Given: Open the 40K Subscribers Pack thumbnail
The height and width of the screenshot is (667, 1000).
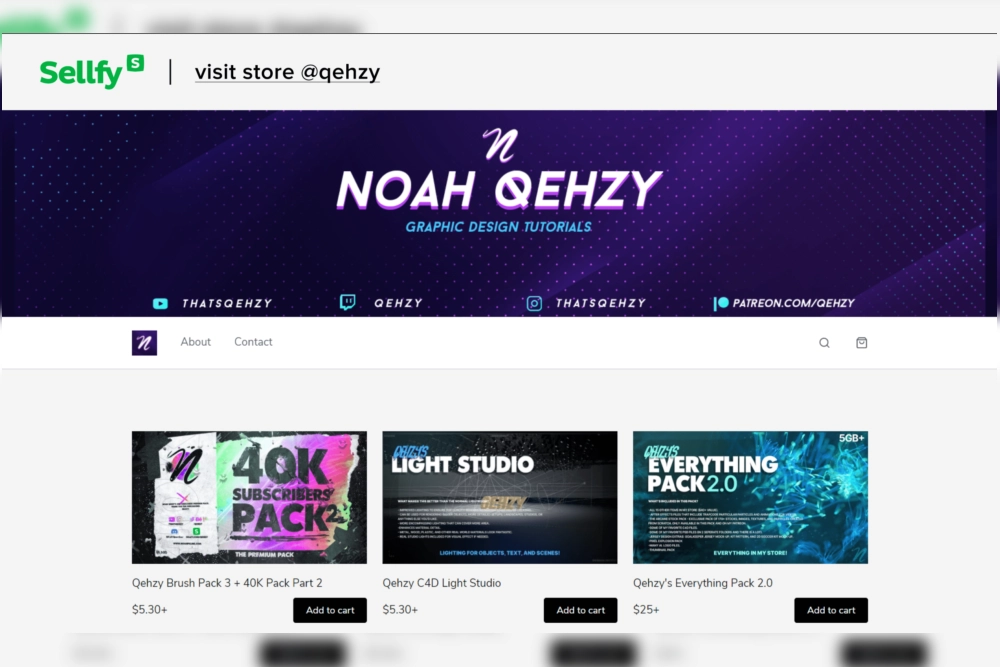Looking at the screenshot, I should tap(249, 497).
